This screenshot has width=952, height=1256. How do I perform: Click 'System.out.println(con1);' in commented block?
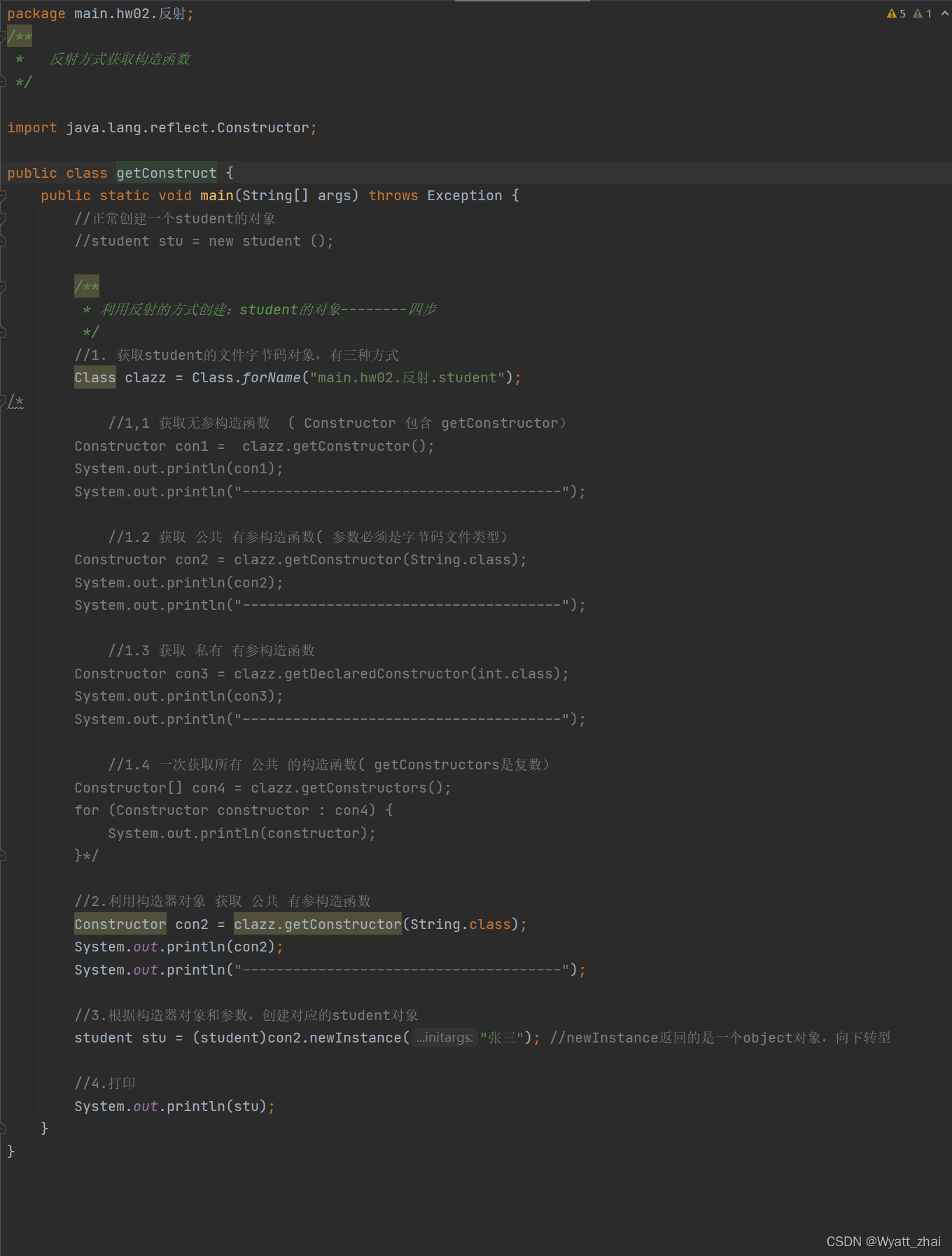[x=179, y=468]
